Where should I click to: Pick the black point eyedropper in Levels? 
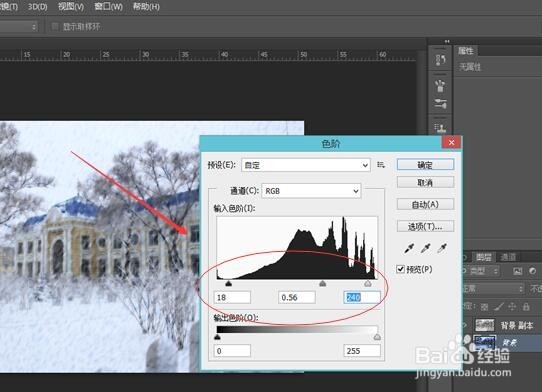pyautogui.click(x=409, y=248)
